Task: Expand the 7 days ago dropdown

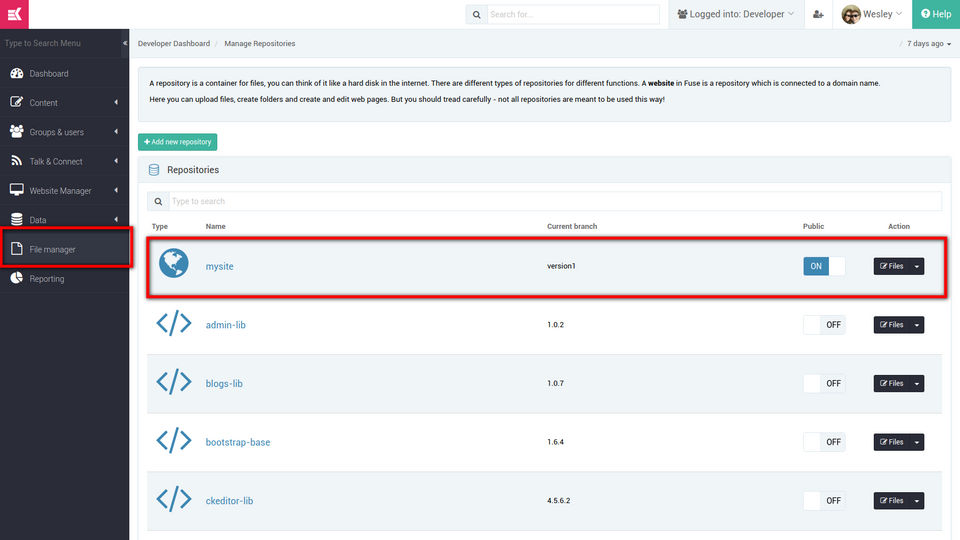Action: tap(929, 43)
